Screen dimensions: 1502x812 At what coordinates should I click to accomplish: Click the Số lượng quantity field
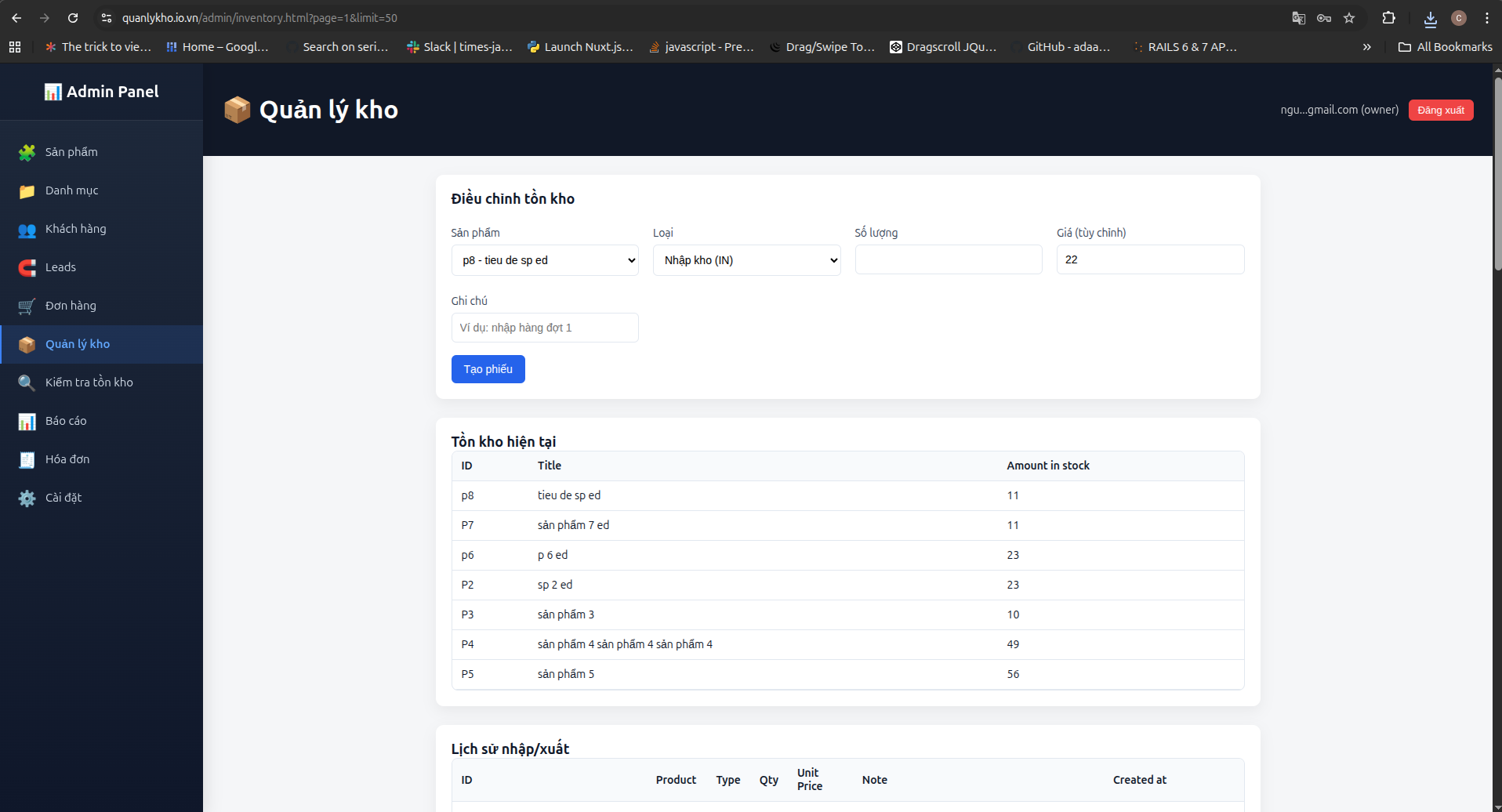(948, 259)
